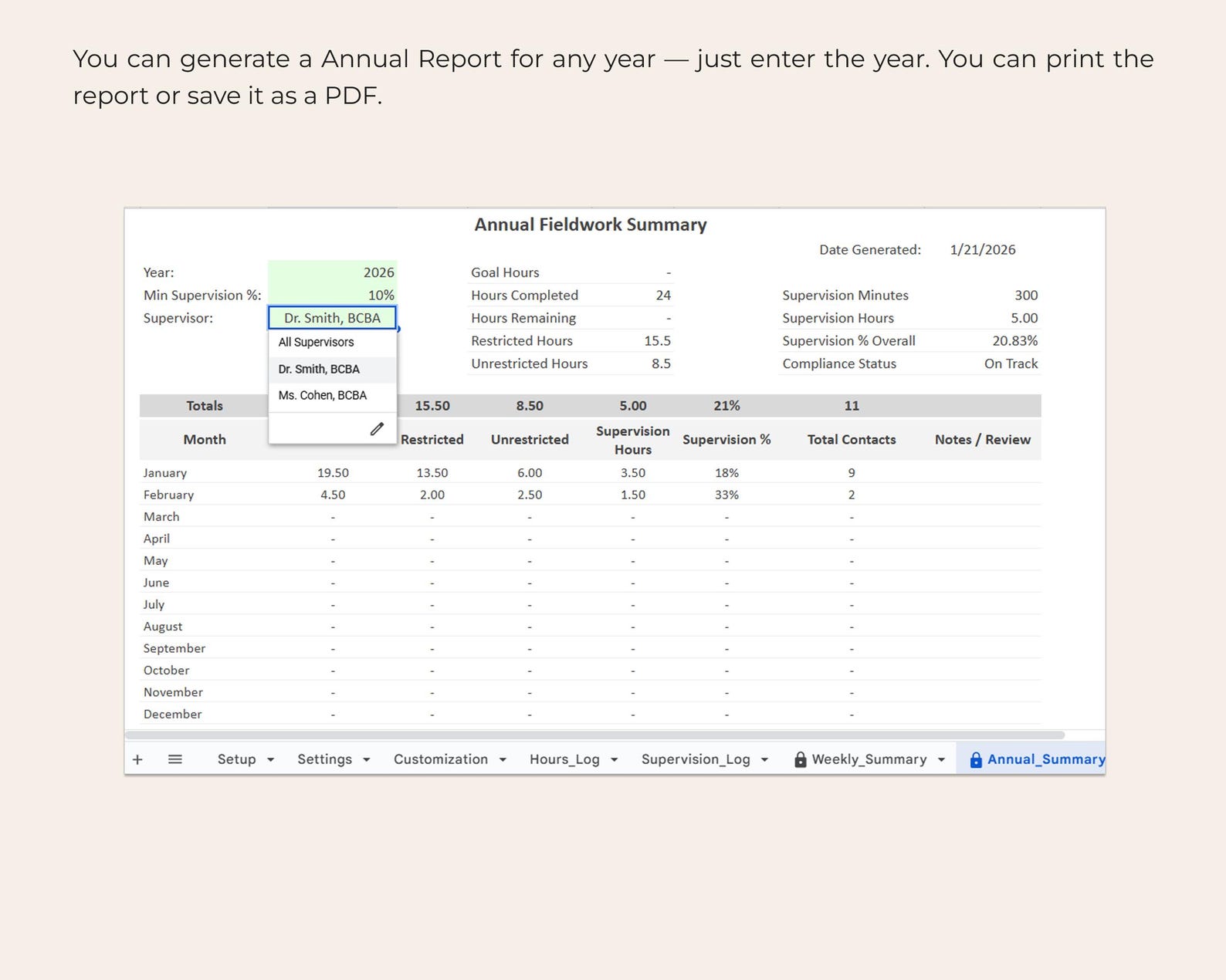This screenshot has height=980, width=1226.
Task: Click the horizontal scrollbar above sheet tabs
Action: pyautogui.click(x=594, y=735)
